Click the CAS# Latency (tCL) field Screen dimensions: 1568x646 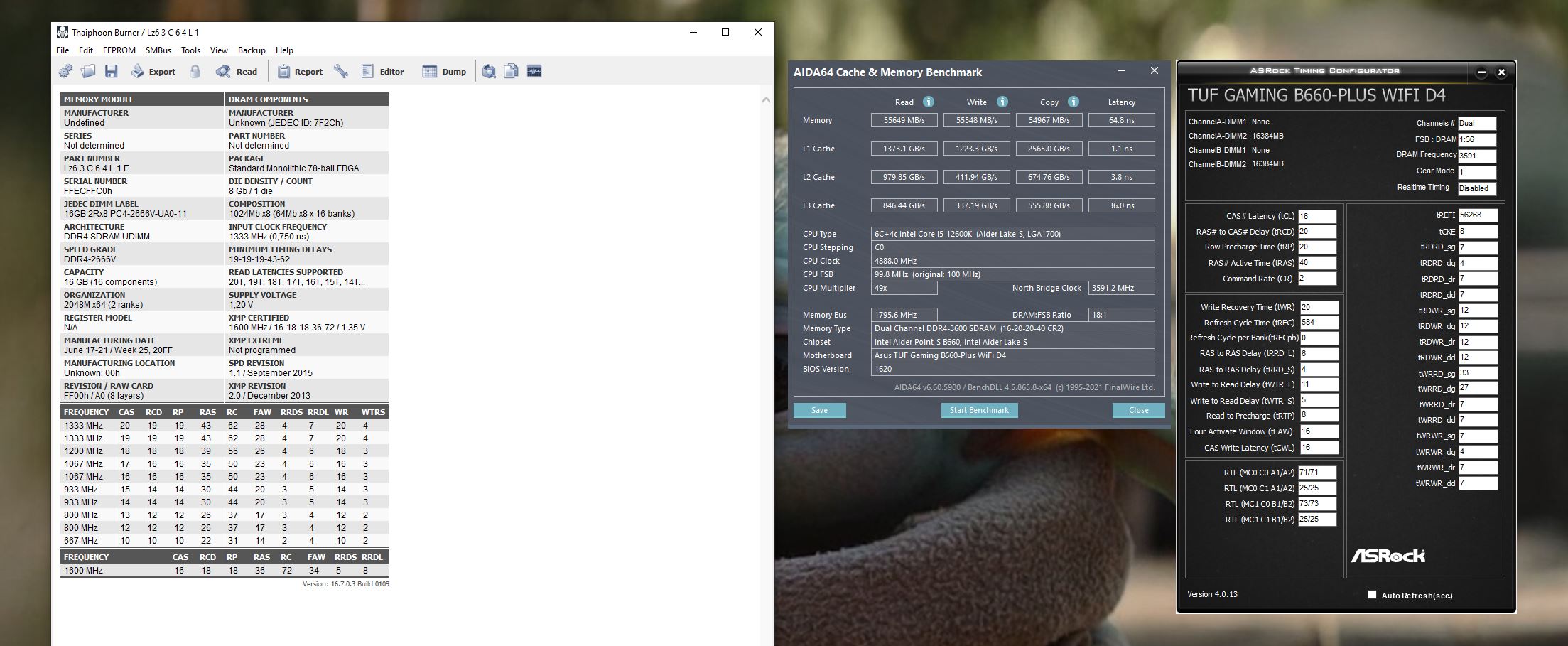pyautogui.click(x=1317, y=216)
